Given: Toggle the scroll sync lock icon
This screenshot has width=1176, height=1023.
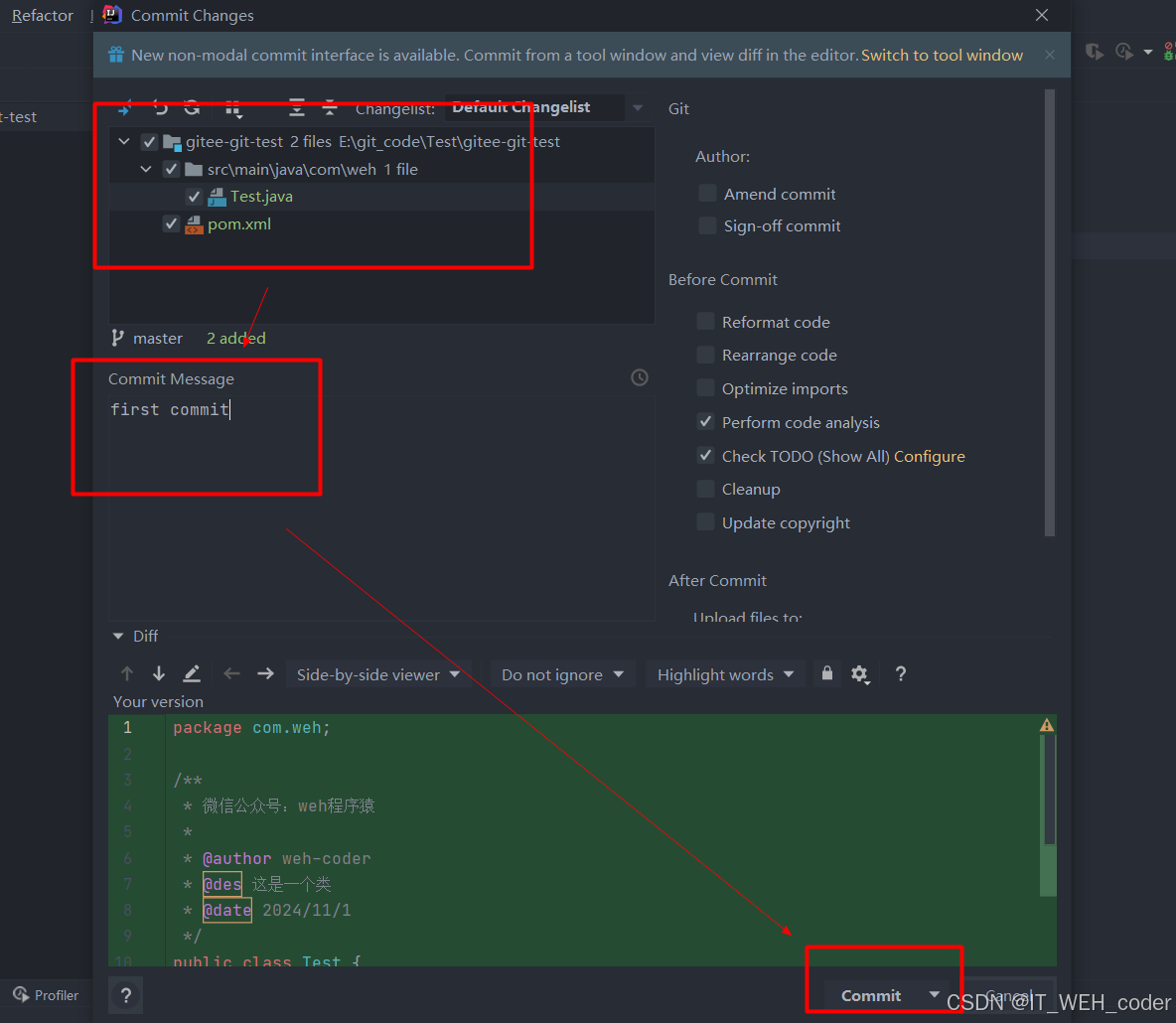Looking at the screenshot, I should tap(826, 672).
